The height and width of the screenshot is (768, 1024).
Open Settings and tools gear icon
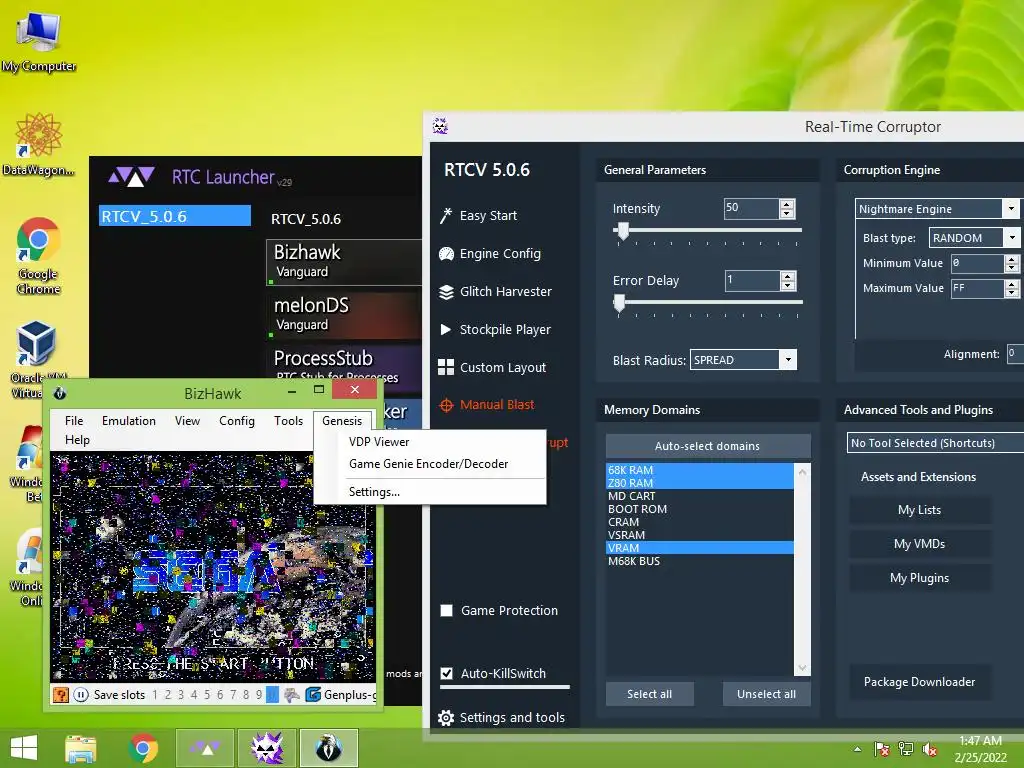pyautogui.click(x=446, y=718)
